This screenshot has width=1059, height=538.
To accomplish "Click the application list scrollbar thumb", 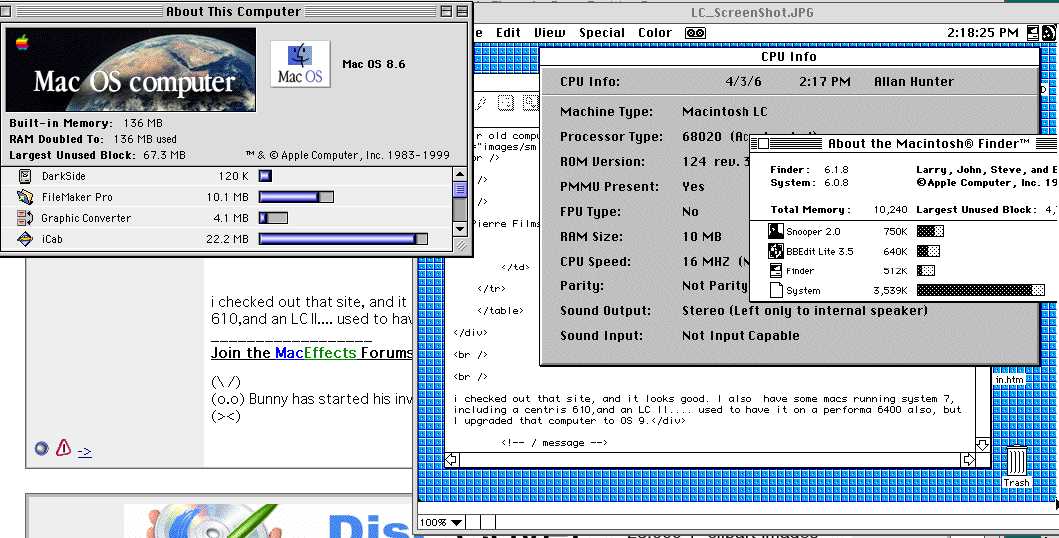I will point(459,189).
